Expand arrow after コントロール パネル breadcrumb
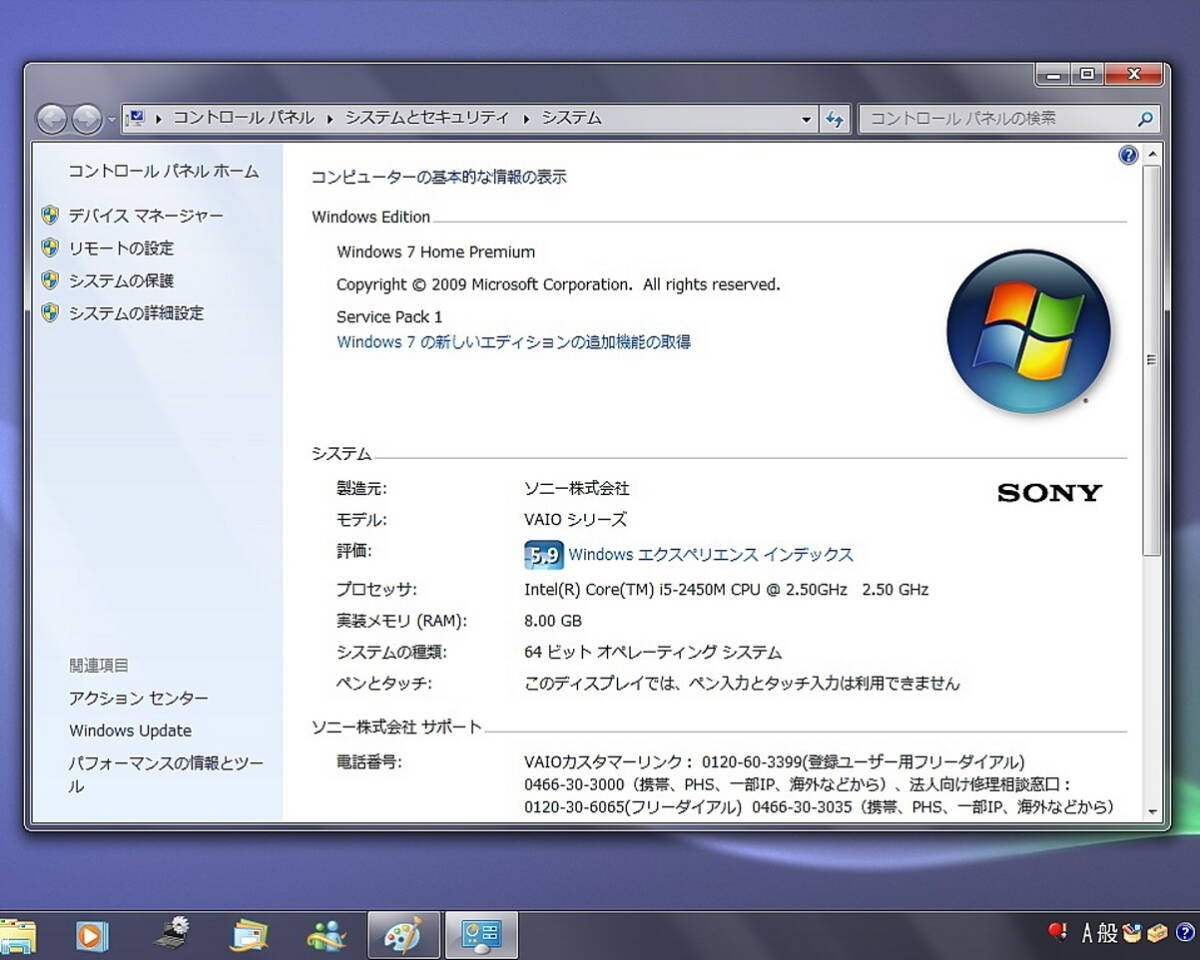The width and height of the screenshot is (1200, 960). point(330,119)
